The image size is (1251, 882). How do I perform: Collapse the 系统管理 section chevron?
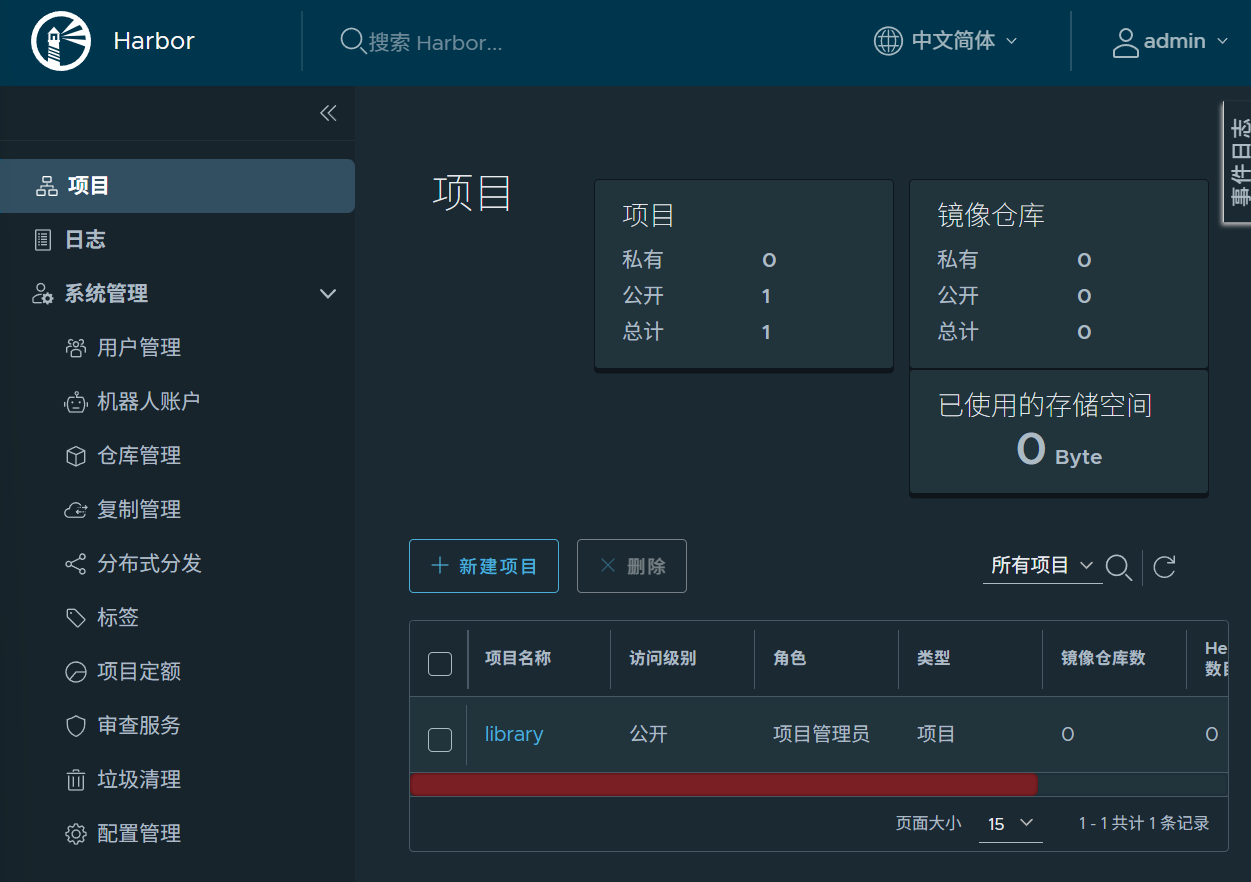328,294
